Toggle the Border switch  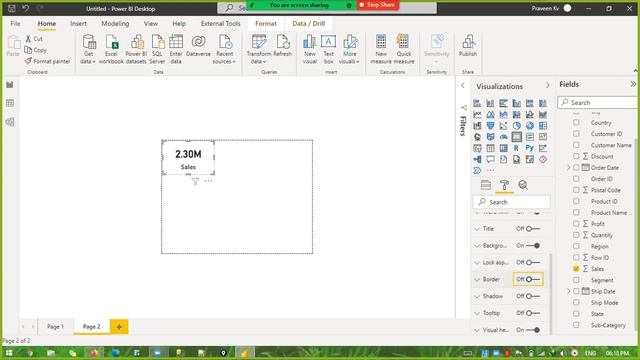[x=533, y=279]
